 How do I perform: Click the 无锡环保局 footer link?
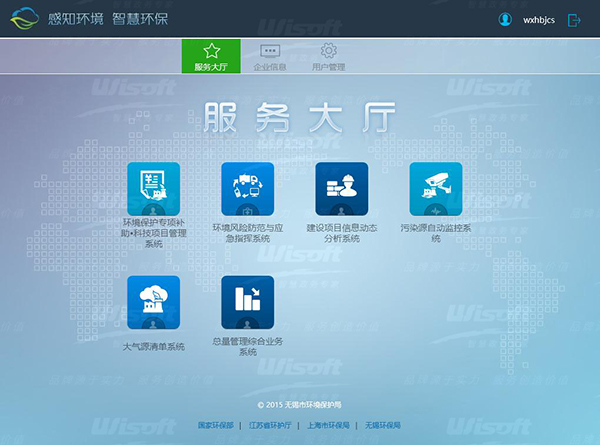(382, 425)
